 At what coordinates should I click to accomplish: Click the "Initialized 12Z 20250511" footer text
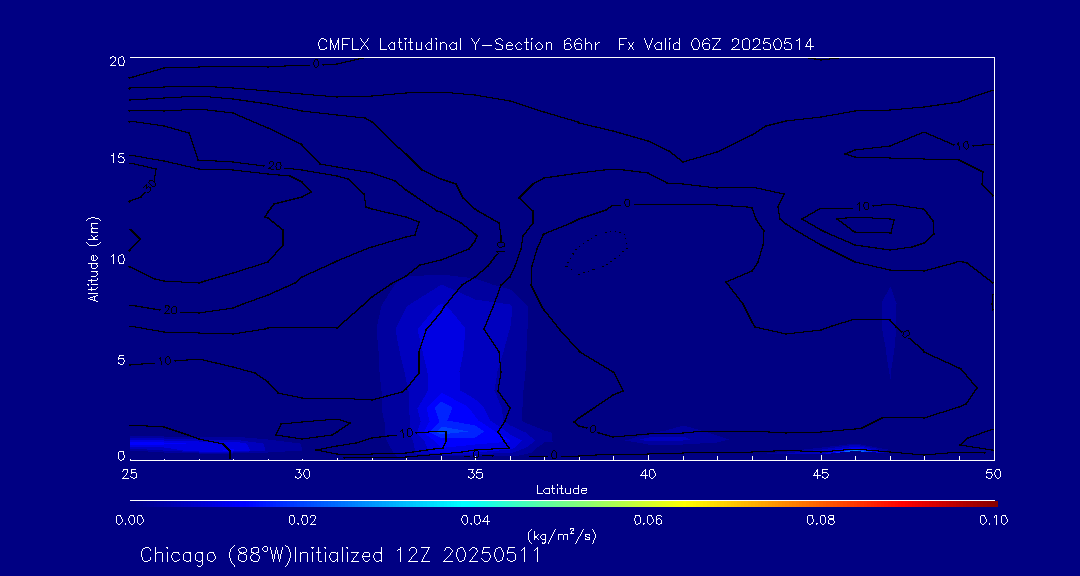(x=417, y=555)
